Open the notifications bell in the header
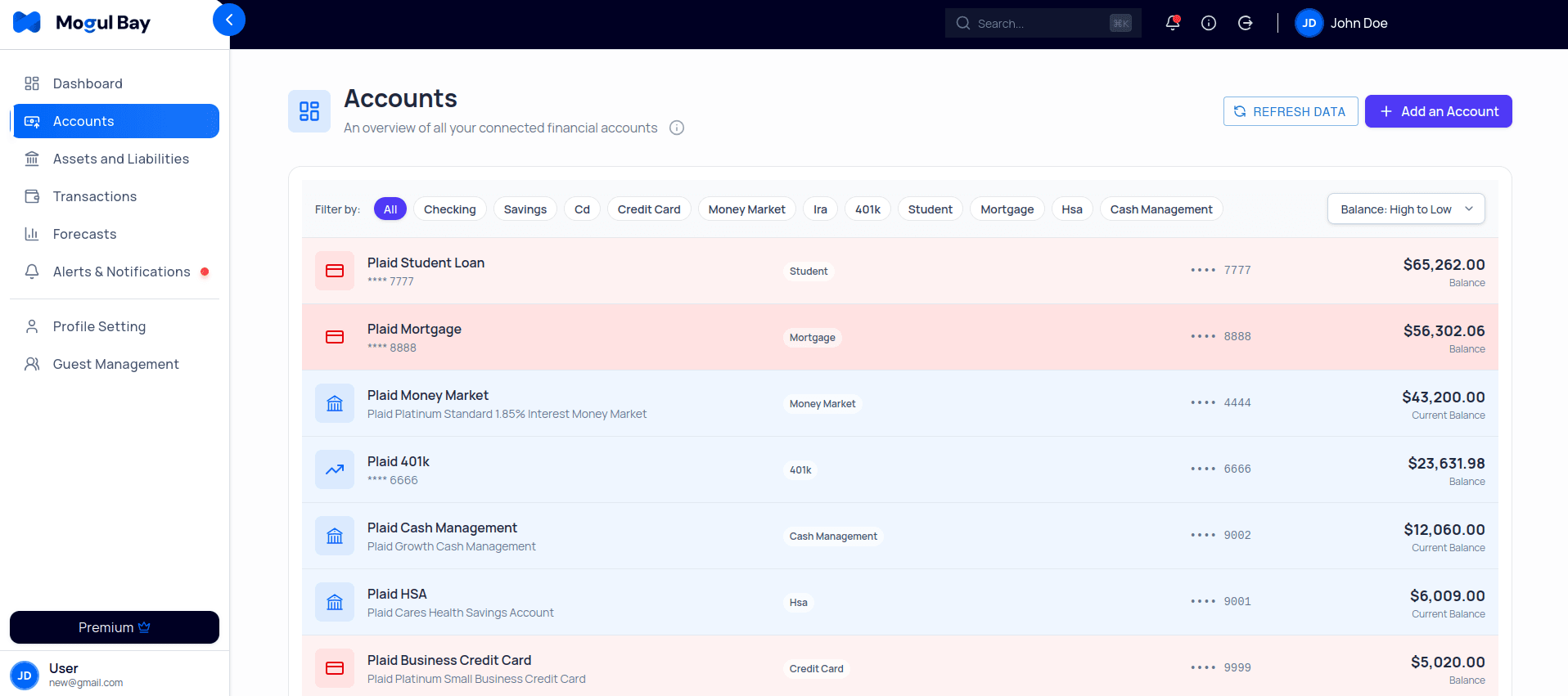1568x696 pixels. (1173, 23)
